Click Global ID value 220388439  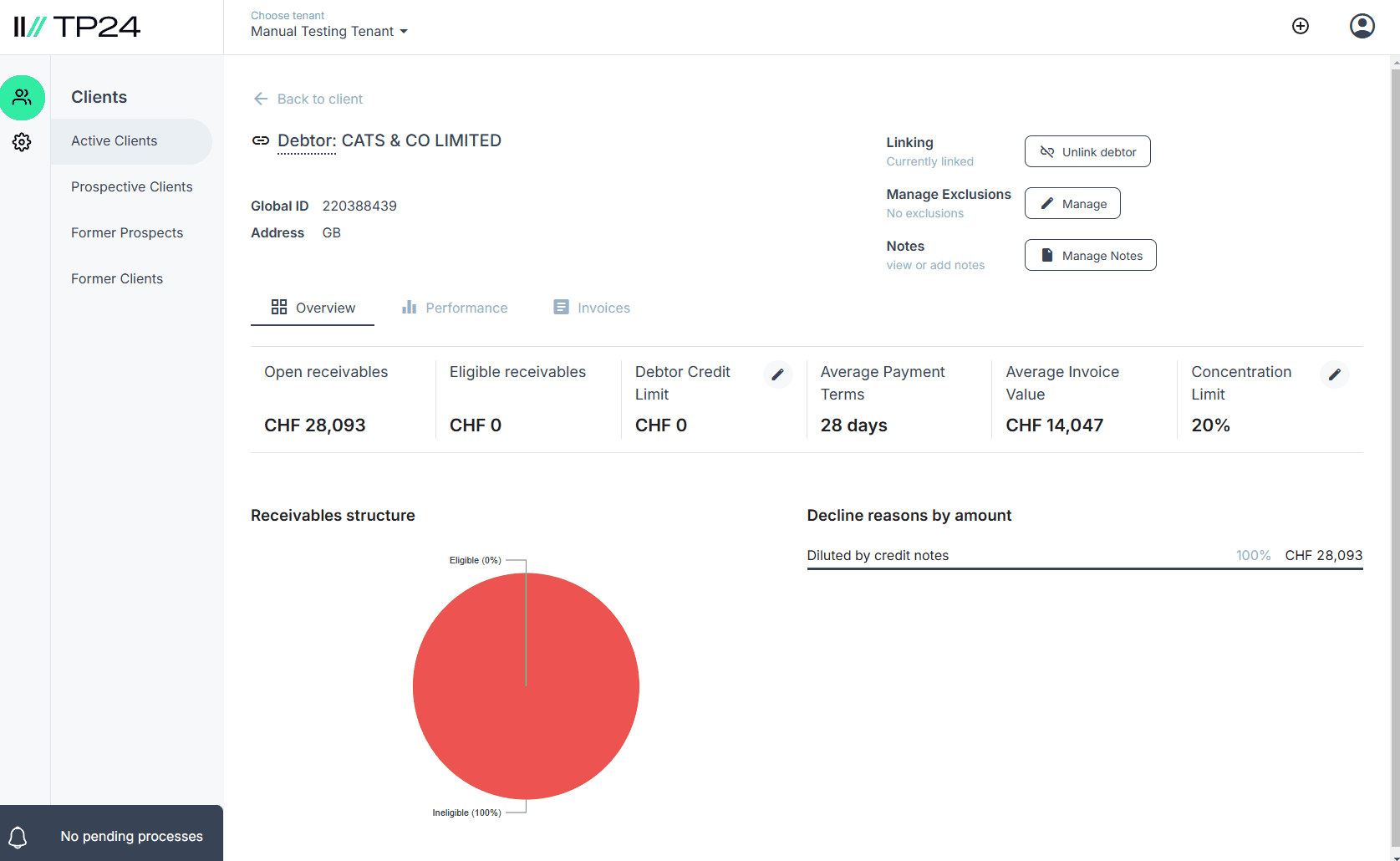click(359, 206)
